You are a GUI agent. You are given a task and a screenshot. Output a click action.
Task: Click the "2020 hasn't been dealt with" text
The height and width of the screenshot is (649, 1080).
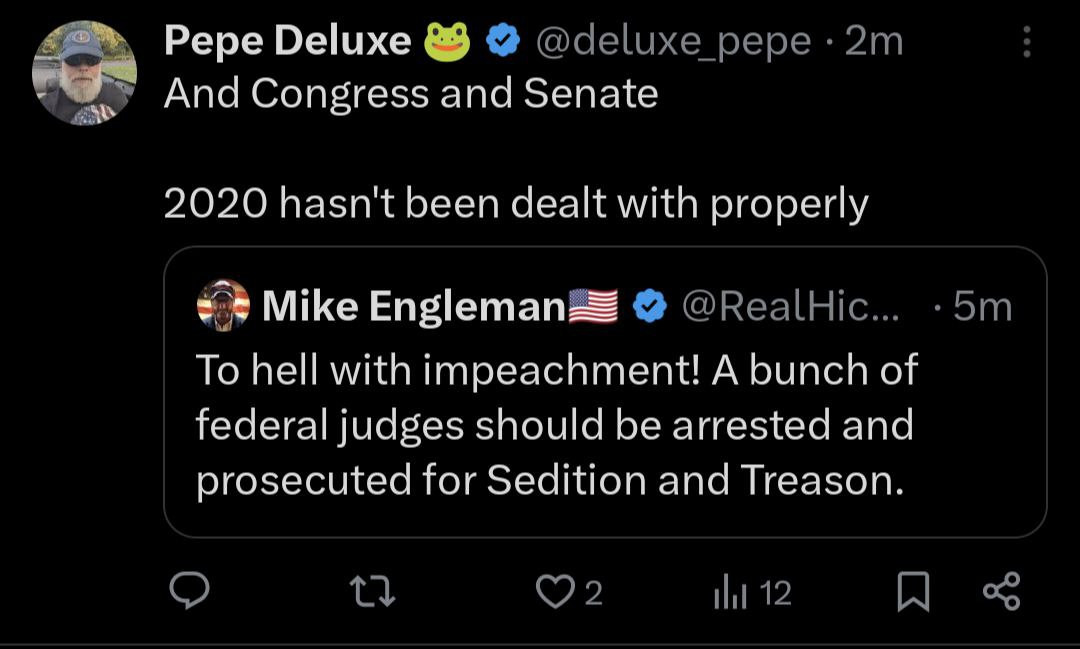(515, 204)
